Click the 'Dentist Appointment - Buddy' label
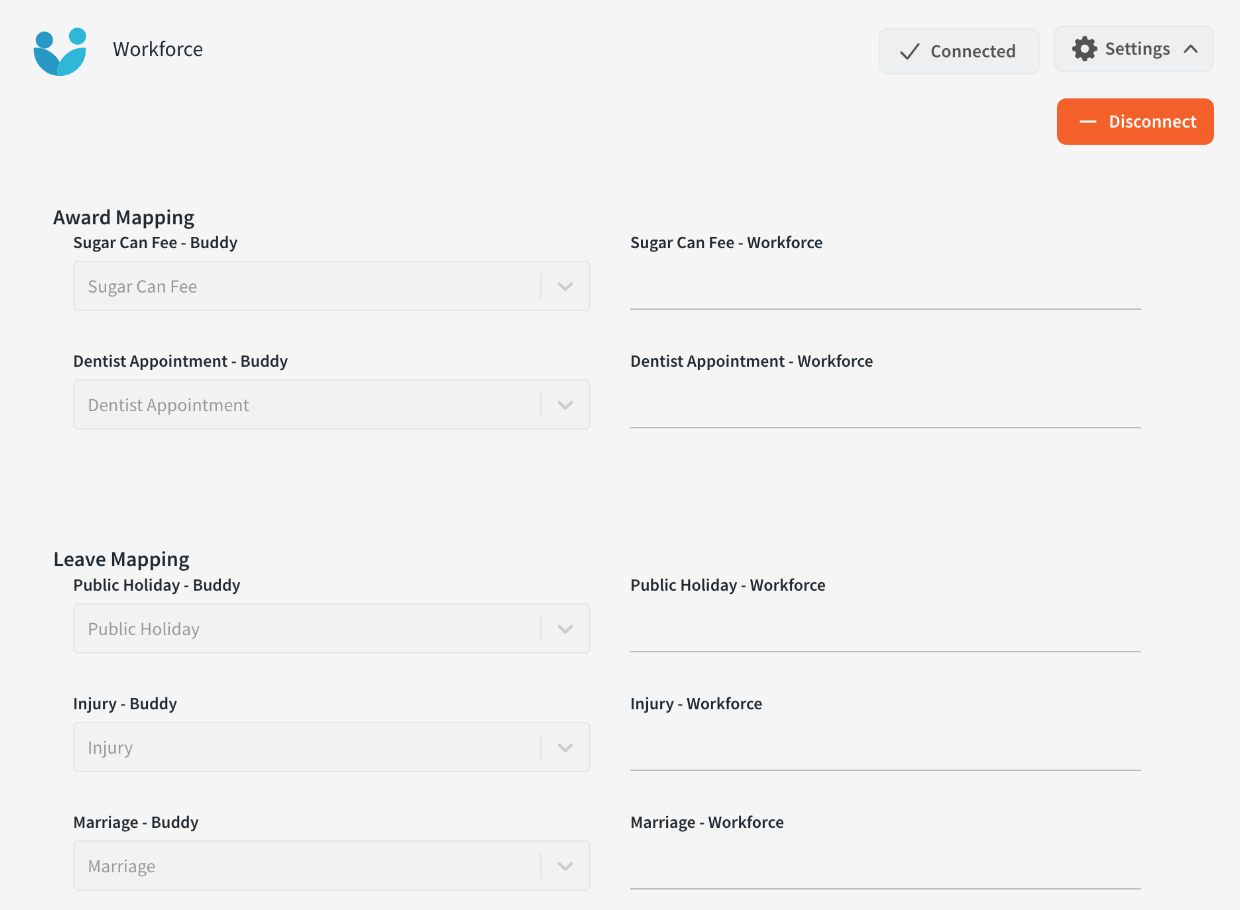 (180, 361)
